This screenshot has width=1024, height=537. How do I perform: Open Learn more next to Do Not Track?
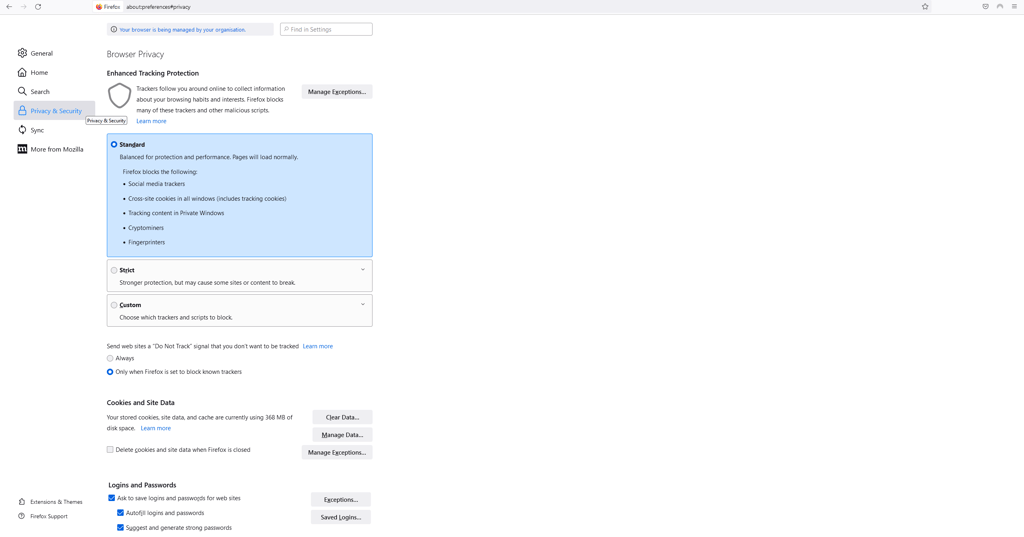pyautogui.click(x=318, y=346)
